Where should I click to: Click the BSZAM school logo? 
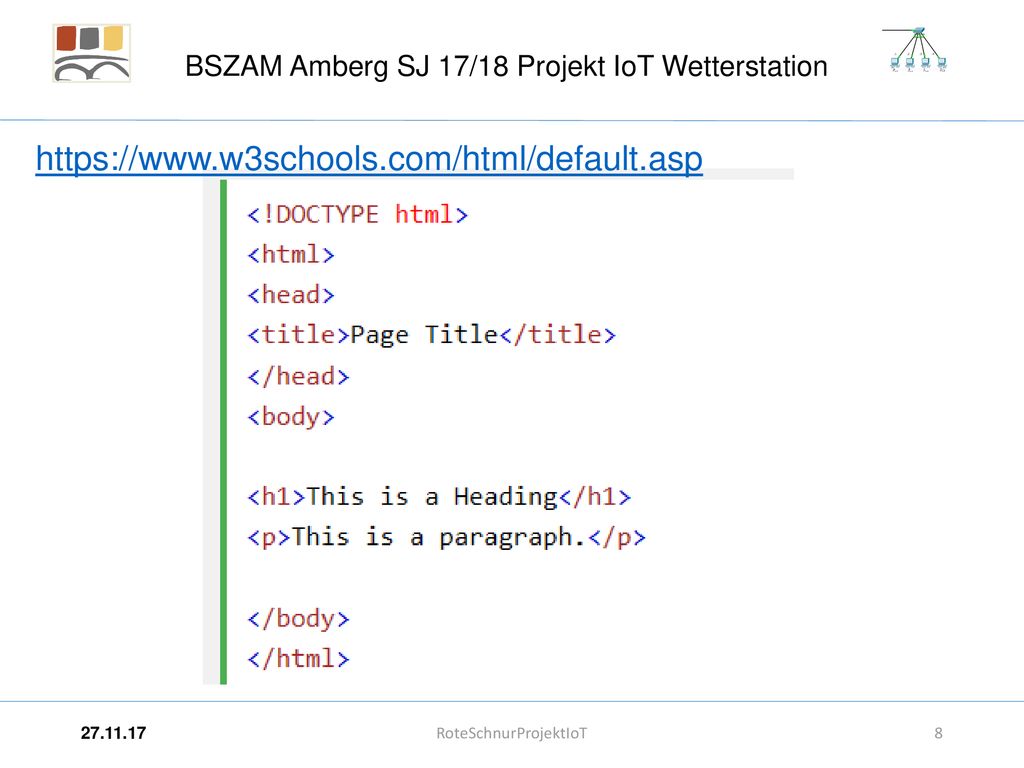[x=91, y=53]
